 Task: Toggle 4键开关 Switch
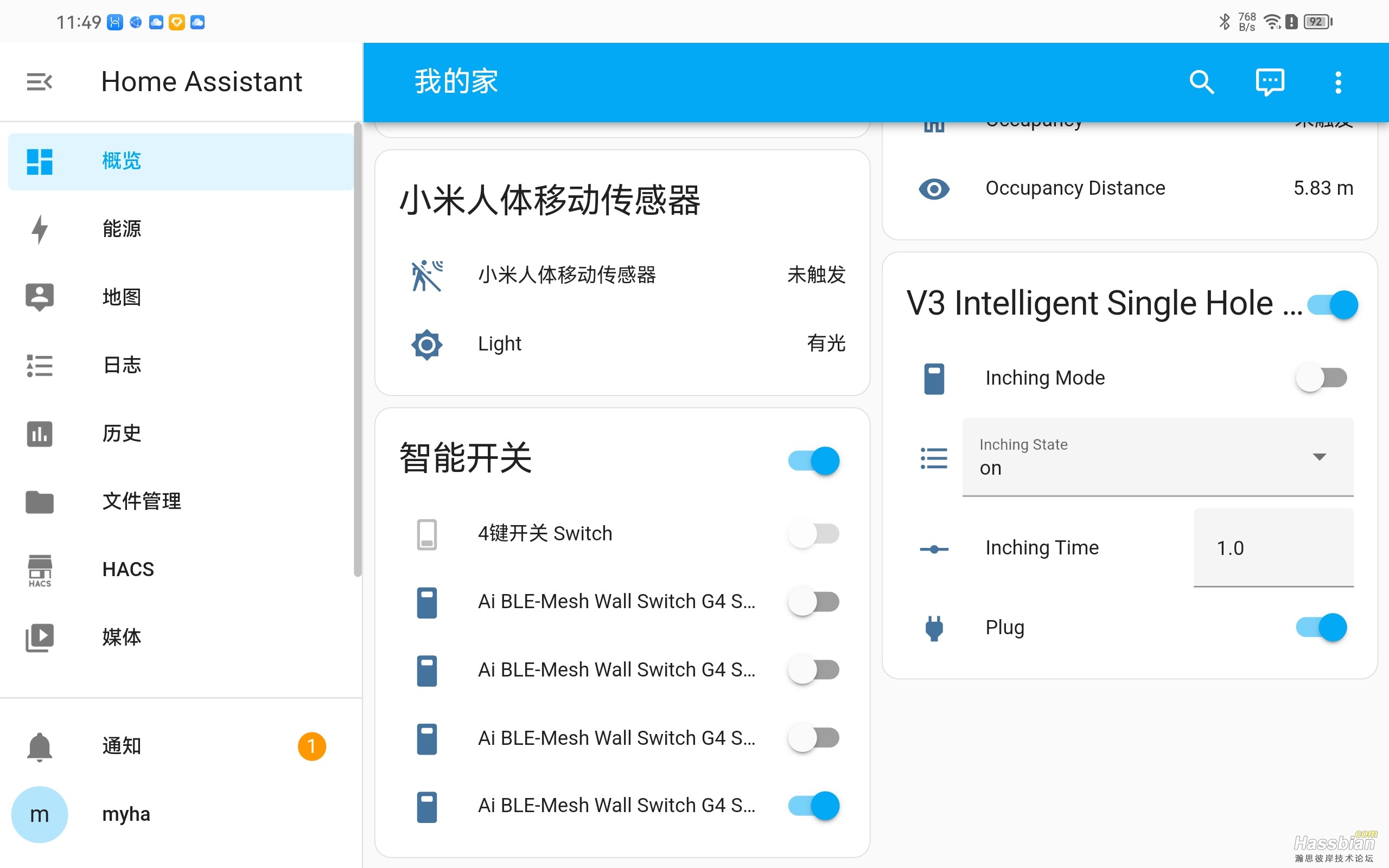tap(814, 534)
